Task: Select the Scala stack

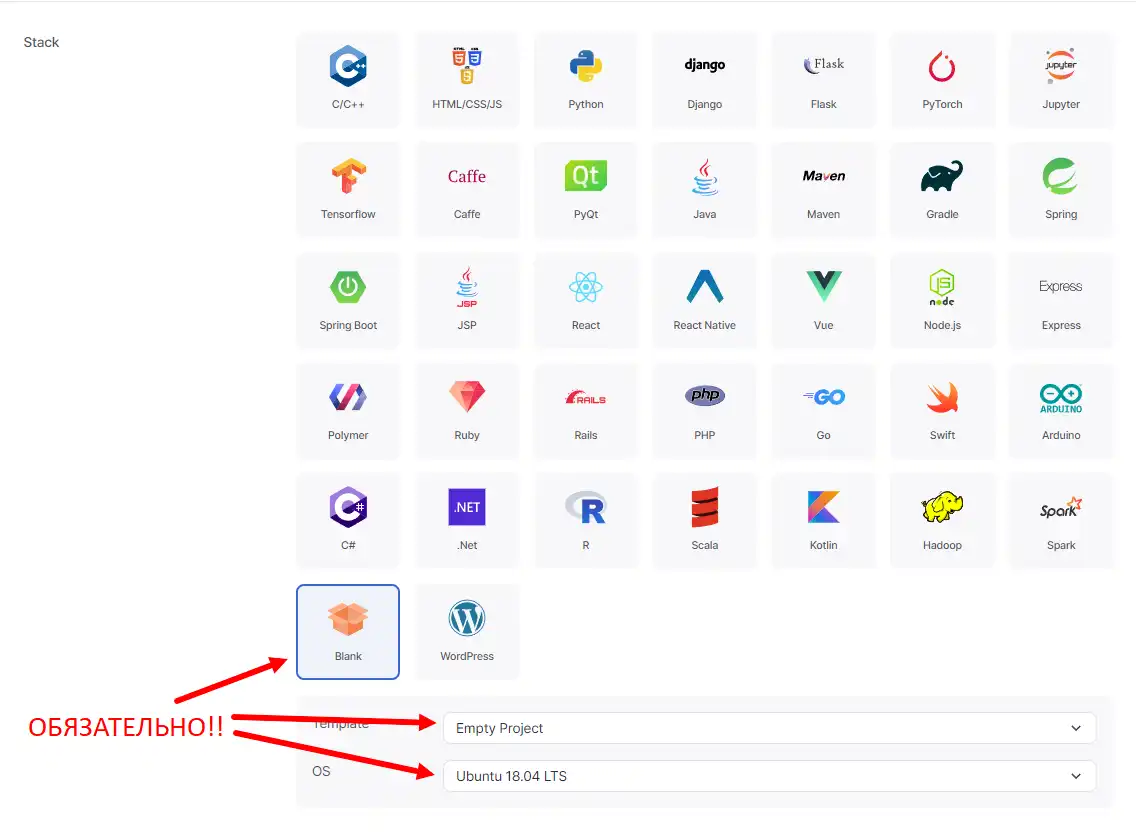Action: [x=704, y=521]
